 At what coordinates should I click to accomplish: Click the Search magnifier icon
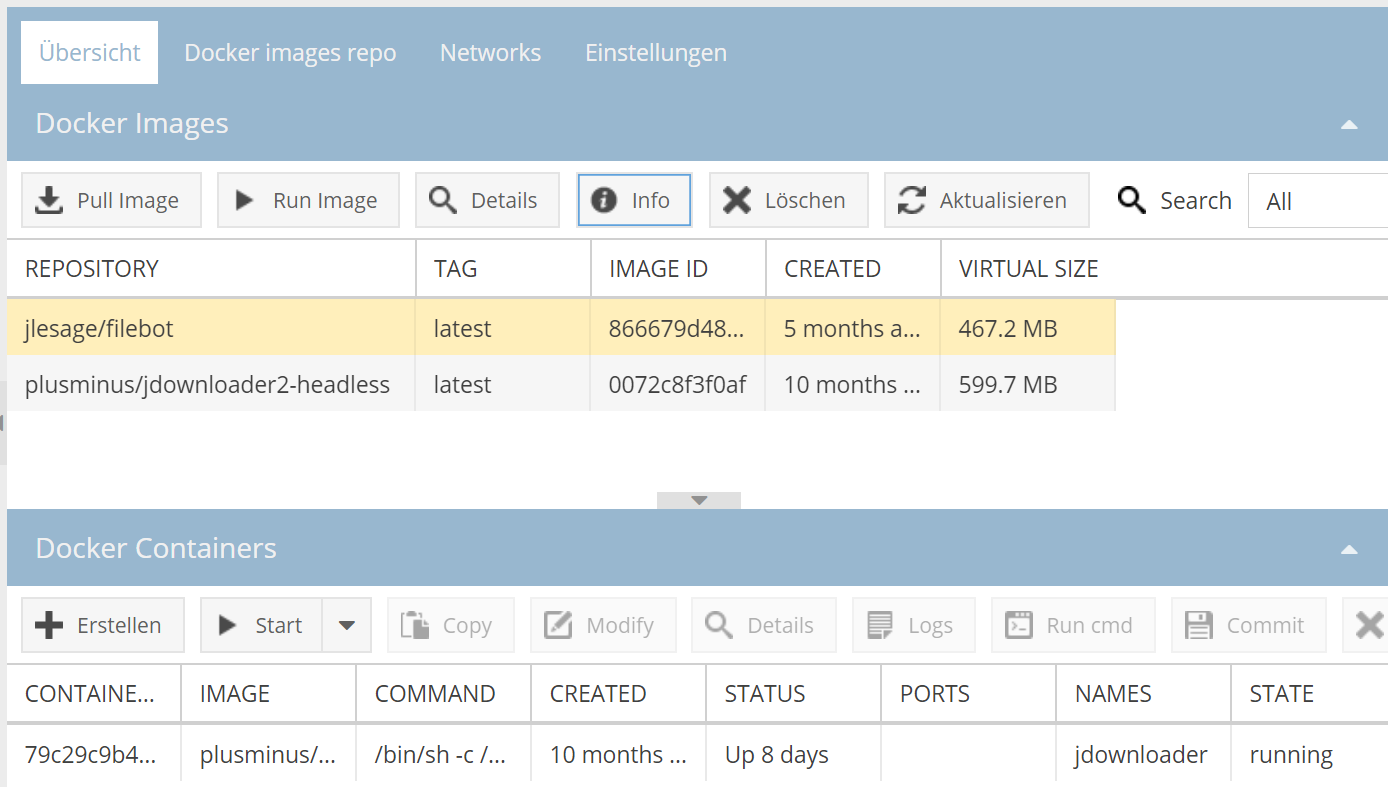click(1132, 200)
